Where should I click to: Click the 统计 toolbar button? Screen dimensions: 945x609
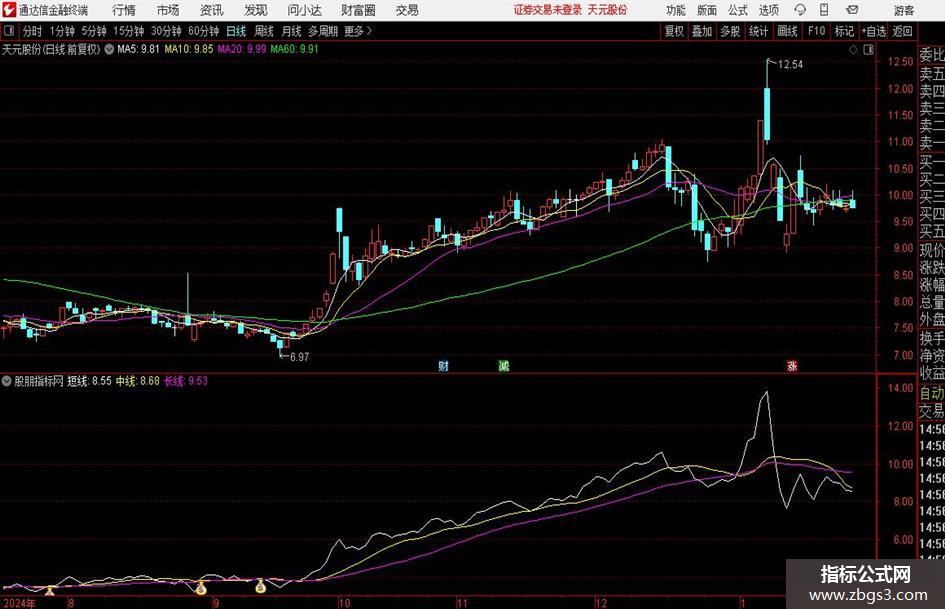pyautogui.click(x=758, y=31)
